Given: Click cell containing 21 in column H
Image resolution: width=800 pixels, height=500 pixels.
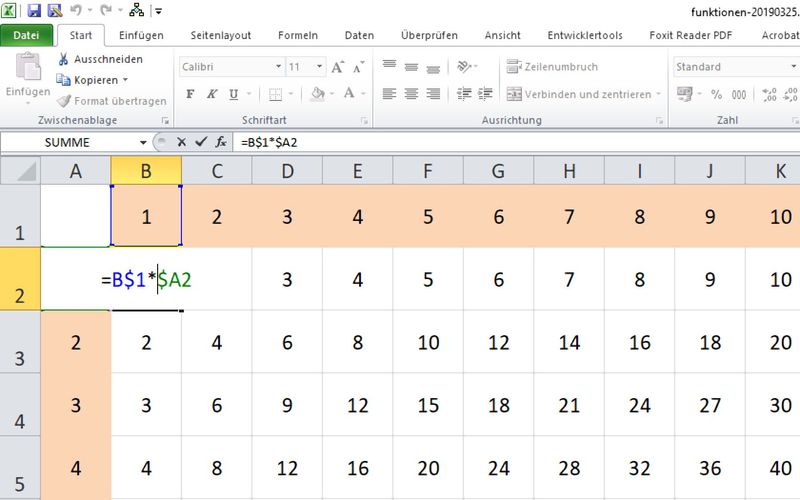Looking at the screenshot, I should (569, 405).
